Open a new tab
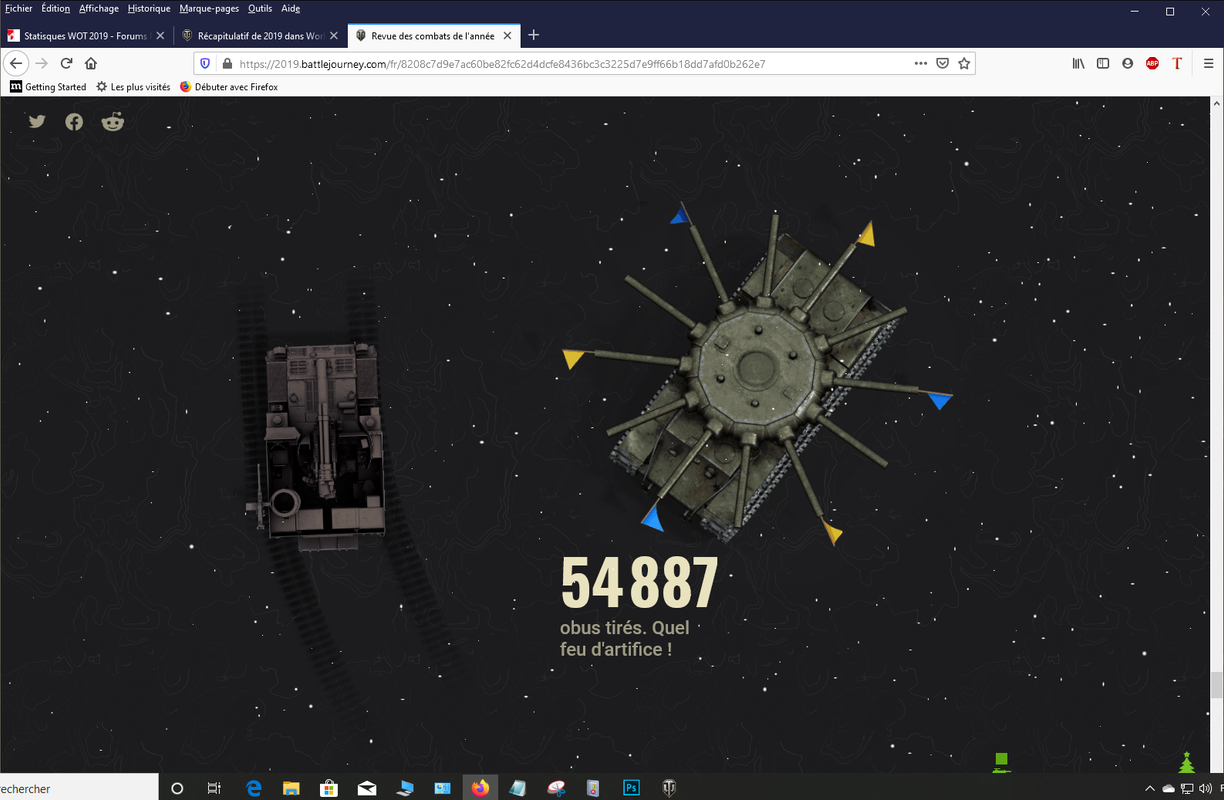 click(x=534, y=35)
